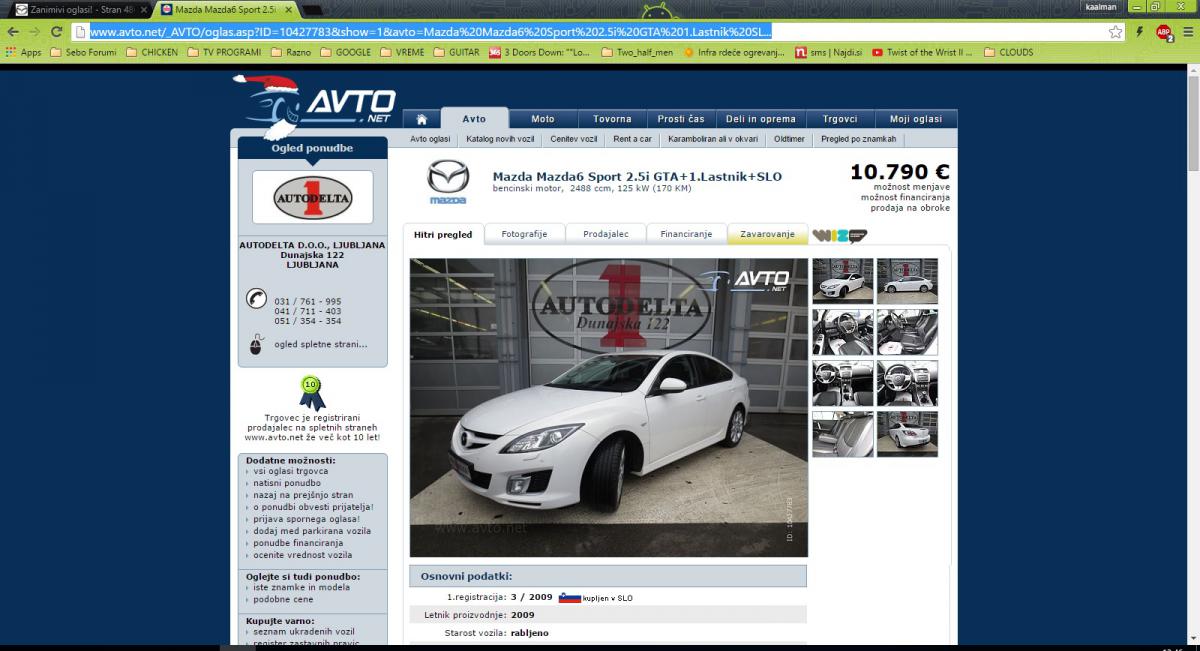Open the Oldtimer submenu link

click(789, 139)
